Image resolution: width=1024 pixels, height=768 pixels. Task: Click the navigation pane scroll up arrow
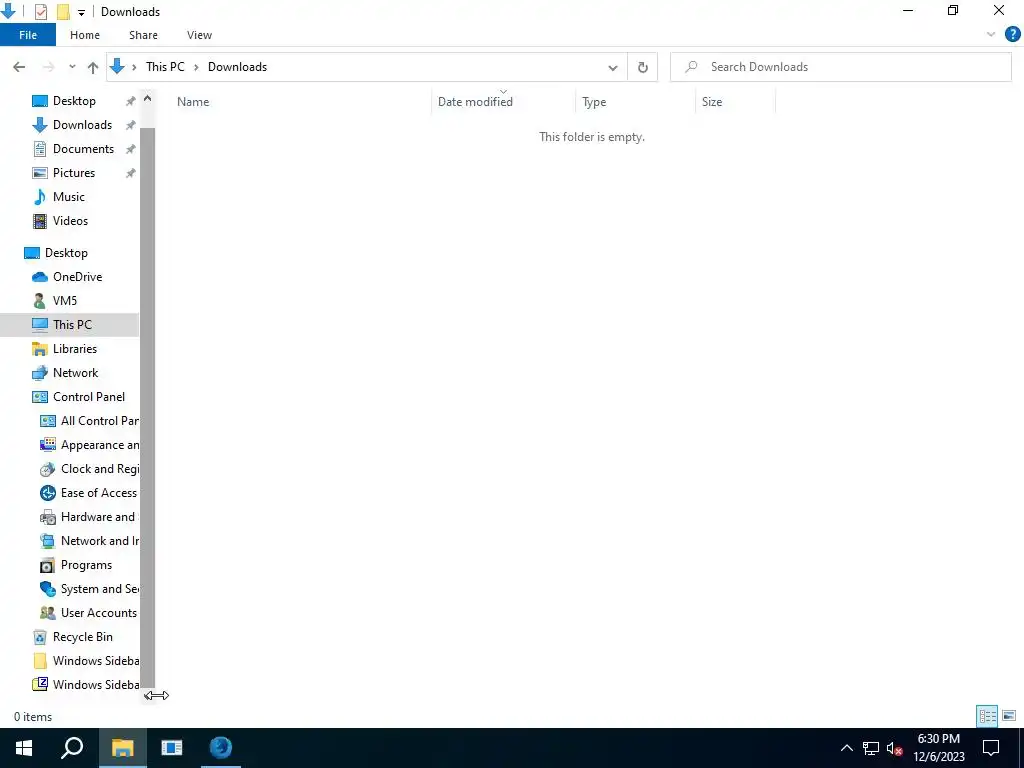[x=148, y=99]
